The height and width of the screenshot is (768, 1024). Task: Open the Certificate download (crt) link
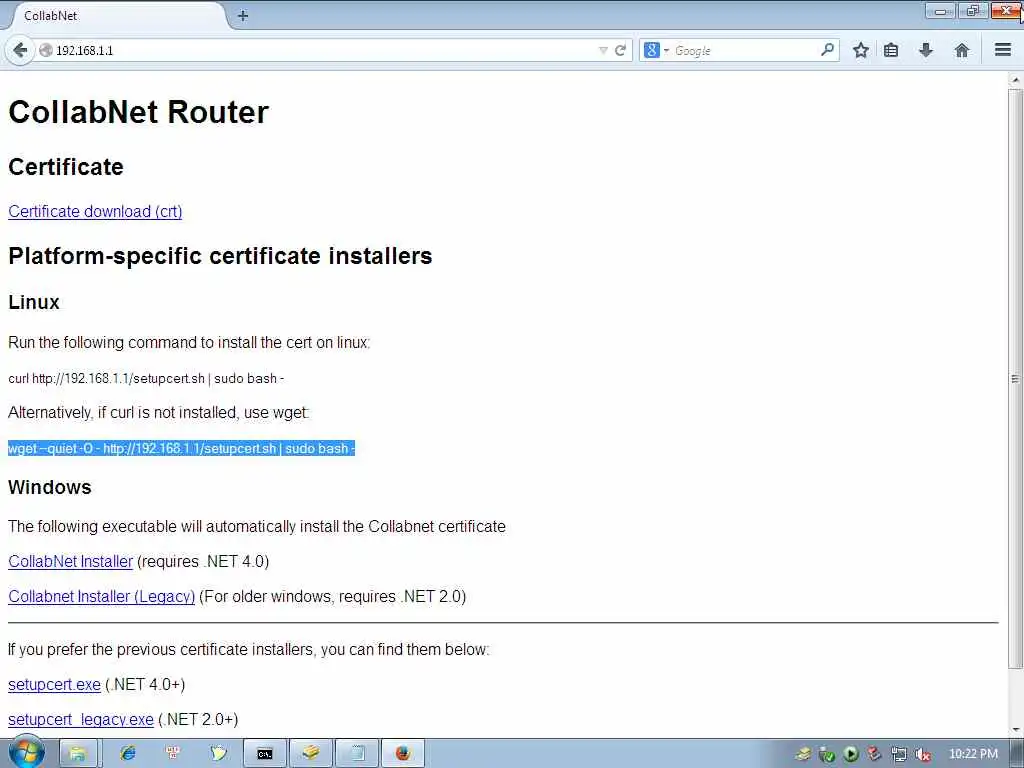pyautogui.click(x=95, y=212)
